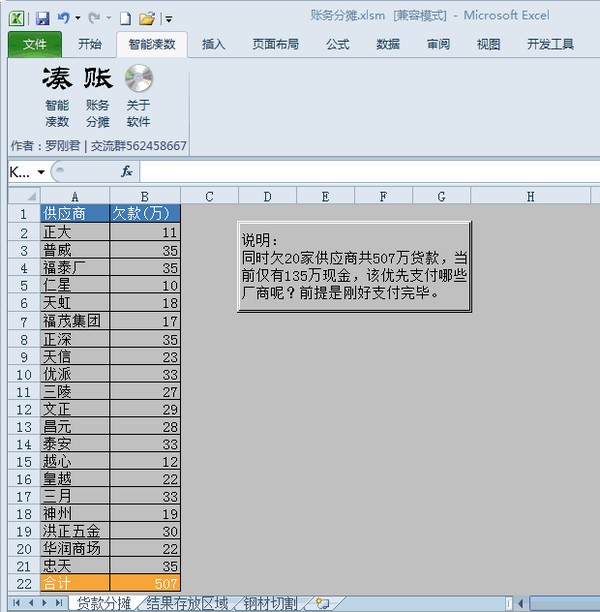Click the last sheet navigation arrow
600x612 pixels.
tap(57, 603)
